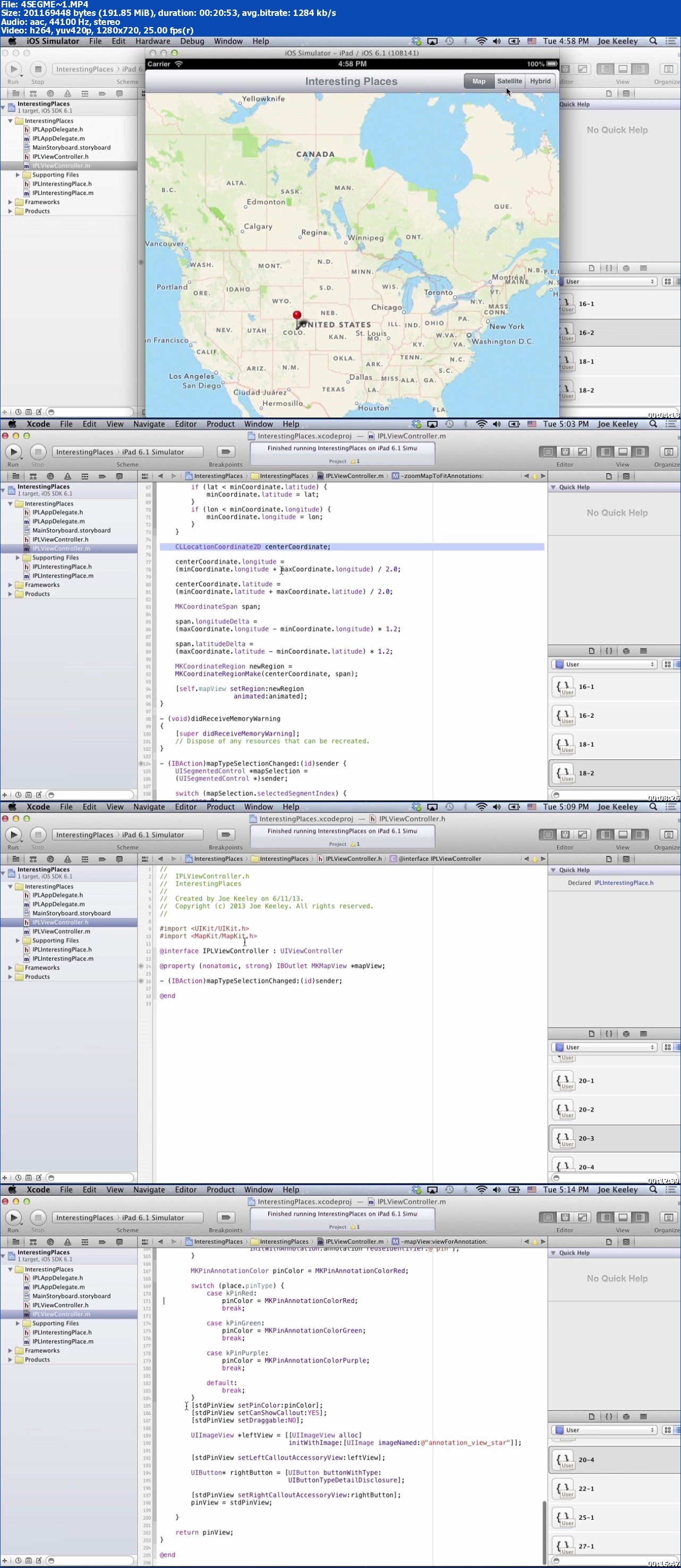Toggle debug area in the 5:09 PM frame
Viewport: 681px width, 1568px height.
point(623,835)
